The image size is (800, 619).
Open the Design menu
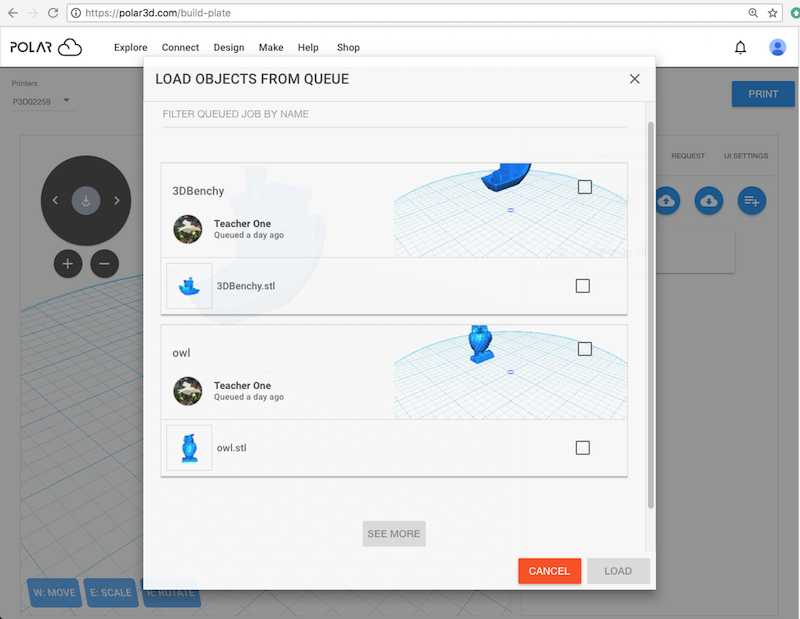[x=229, y=47]
